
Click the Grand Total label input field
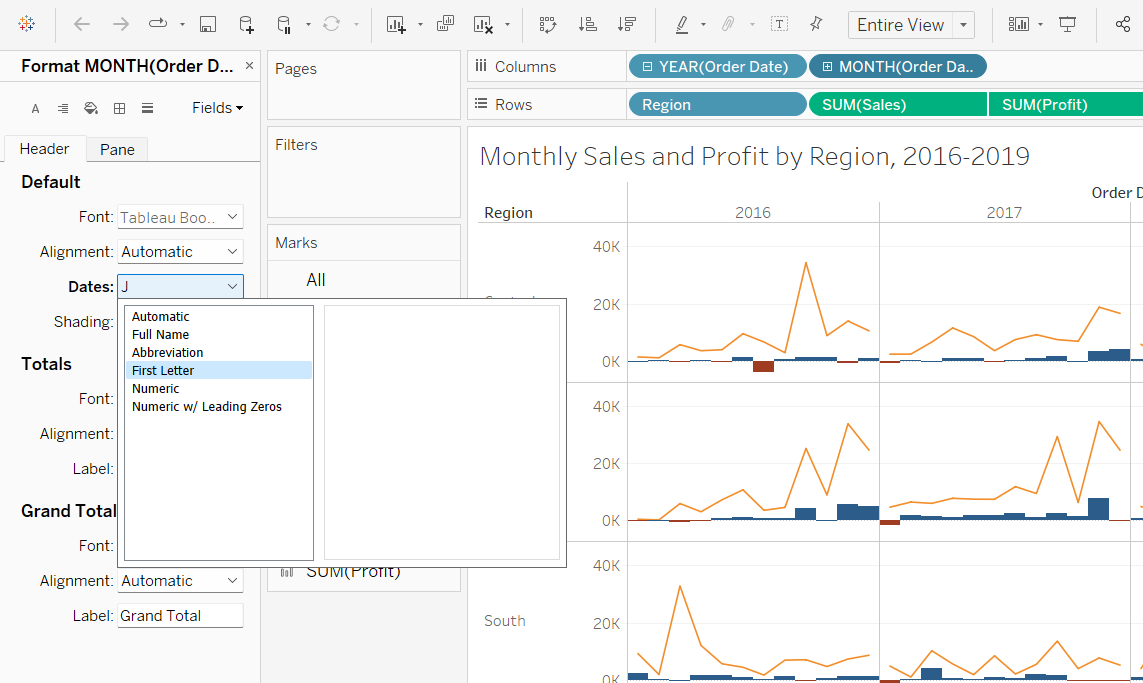180,616
